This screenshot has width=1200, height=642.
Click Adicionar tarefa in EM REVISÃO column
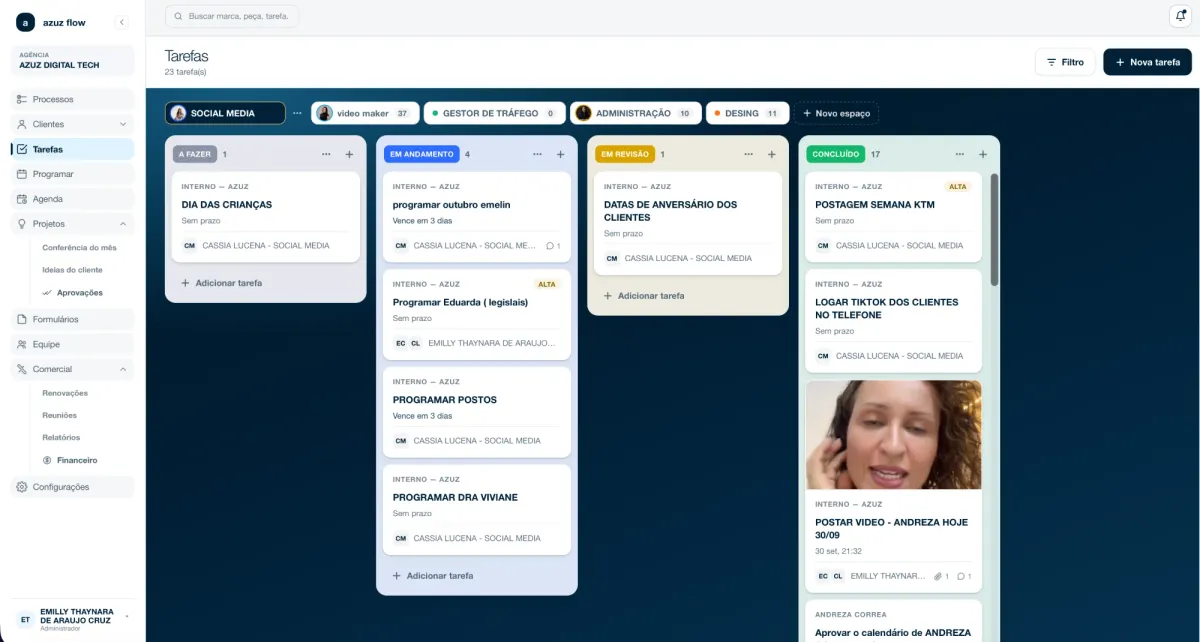[644, 296]
